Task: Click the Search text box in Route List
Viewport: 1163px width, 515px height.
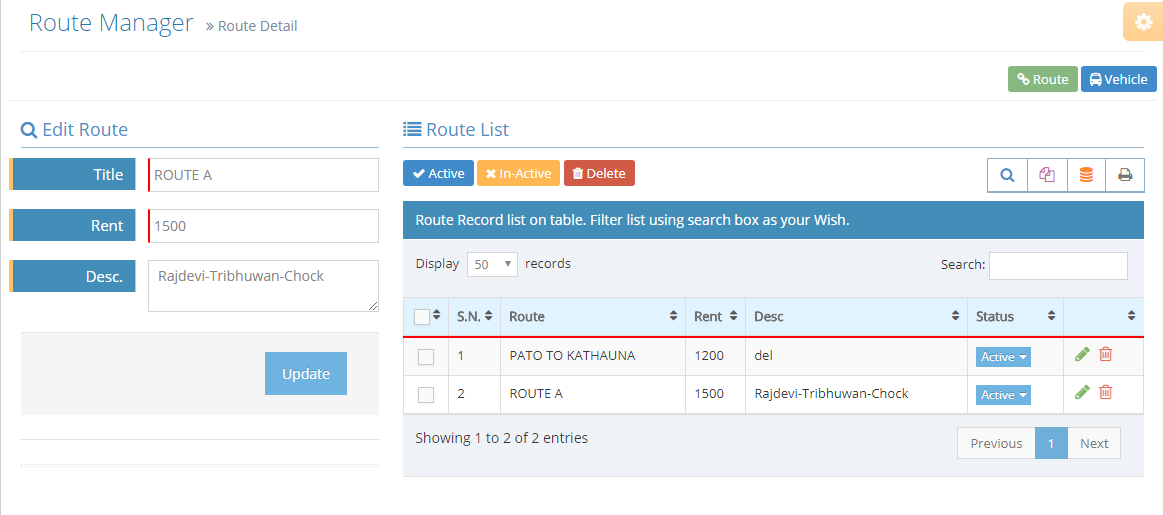Action: [1058, 266]
